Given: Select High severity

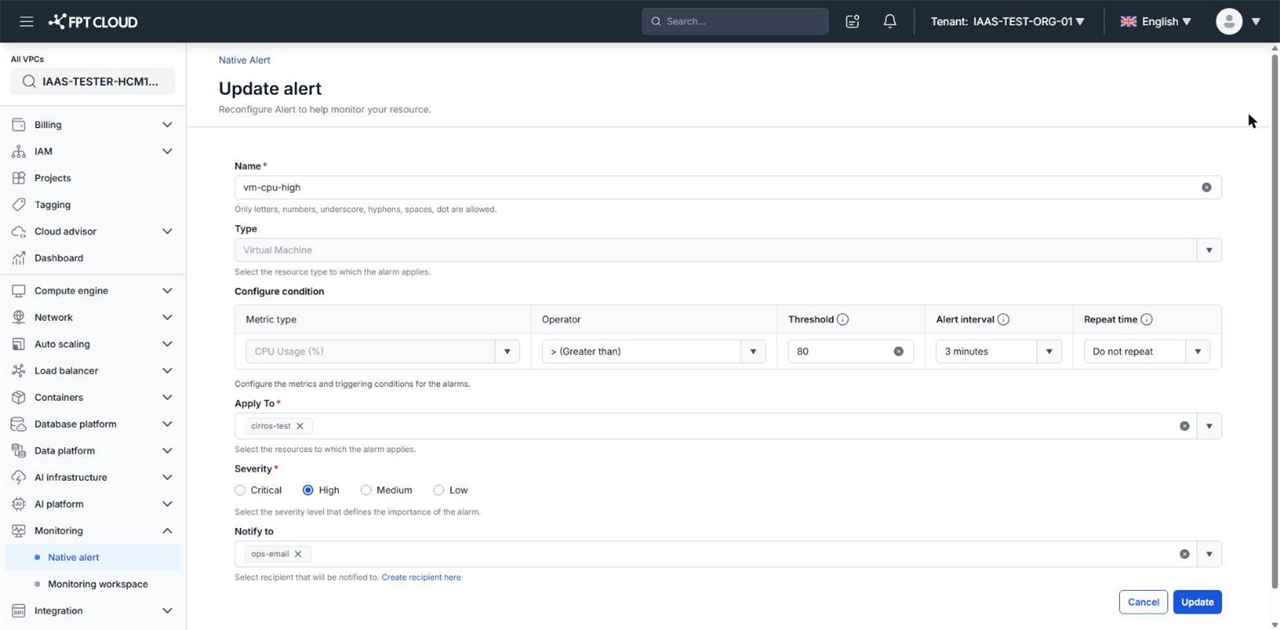Looking at the screenshot, I should [x=308, y=490].
